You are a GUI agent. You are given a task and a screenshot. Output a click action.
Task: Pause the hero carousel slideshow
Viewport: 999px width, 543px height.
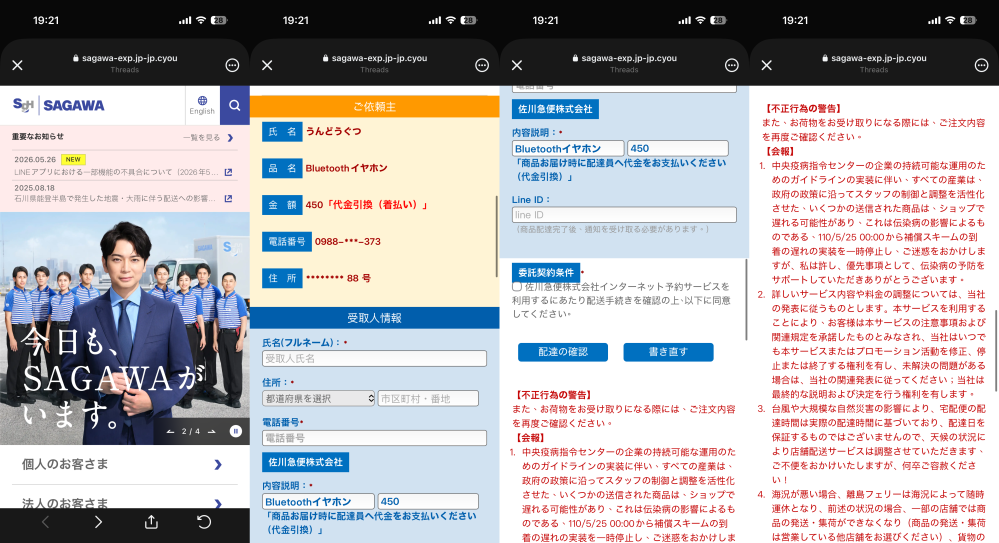click(x=235, y=431)
